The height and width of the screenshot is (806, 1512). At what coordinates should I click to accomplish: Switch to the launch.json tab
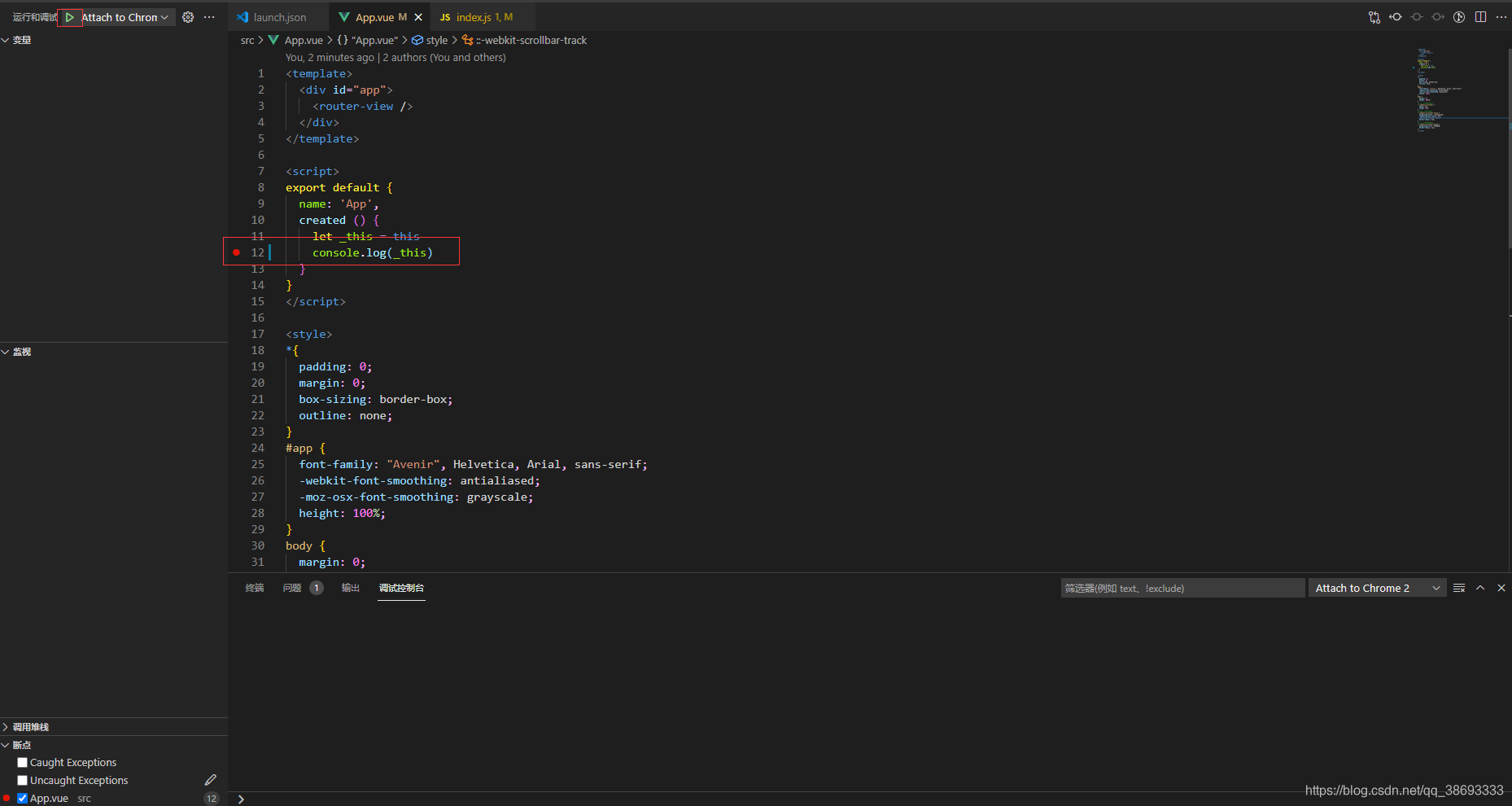point(278,16)
